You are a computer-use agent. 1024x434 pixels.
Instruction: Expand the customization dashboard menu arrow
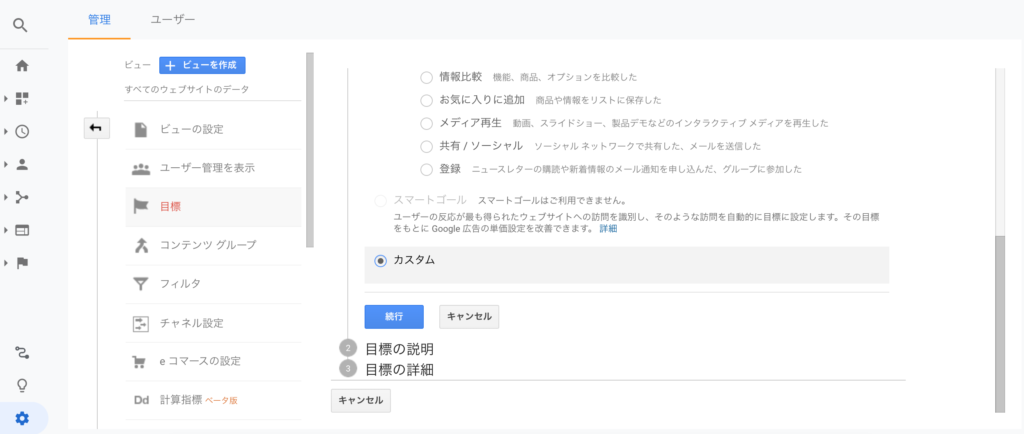[x=6, y=98]
